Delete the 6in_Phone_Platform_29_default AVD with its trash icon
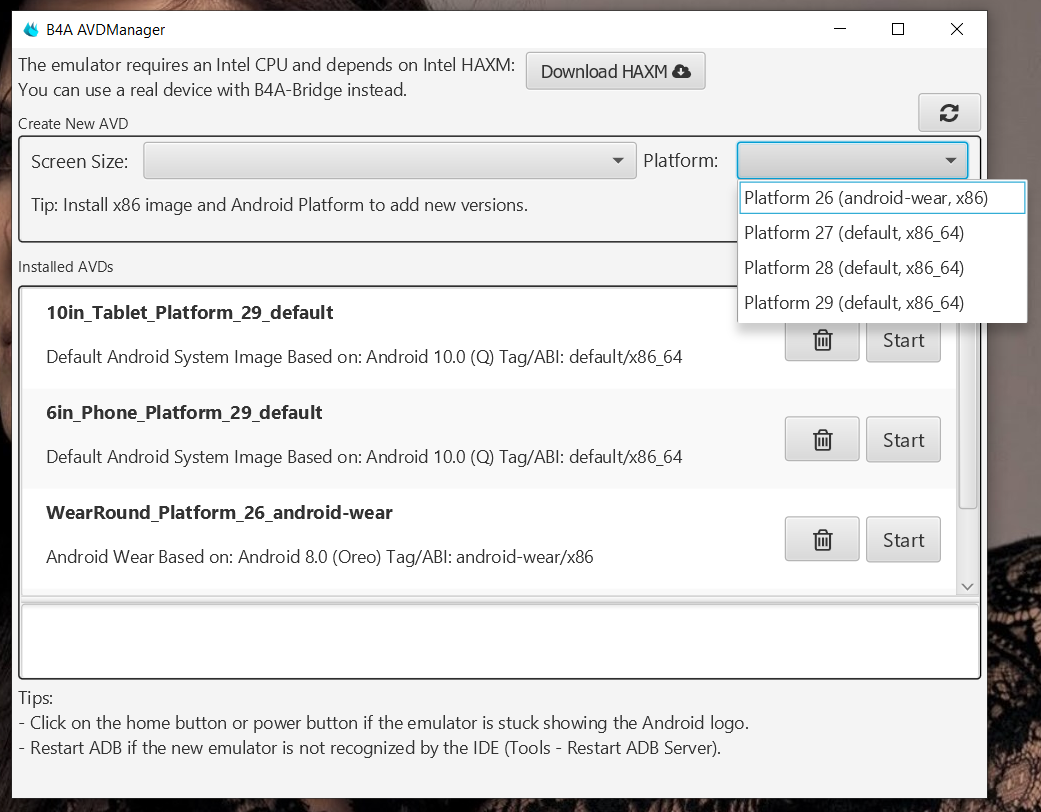Image resolution: width=1041 pixels, height=812 pixels. (x=822, y=439)
